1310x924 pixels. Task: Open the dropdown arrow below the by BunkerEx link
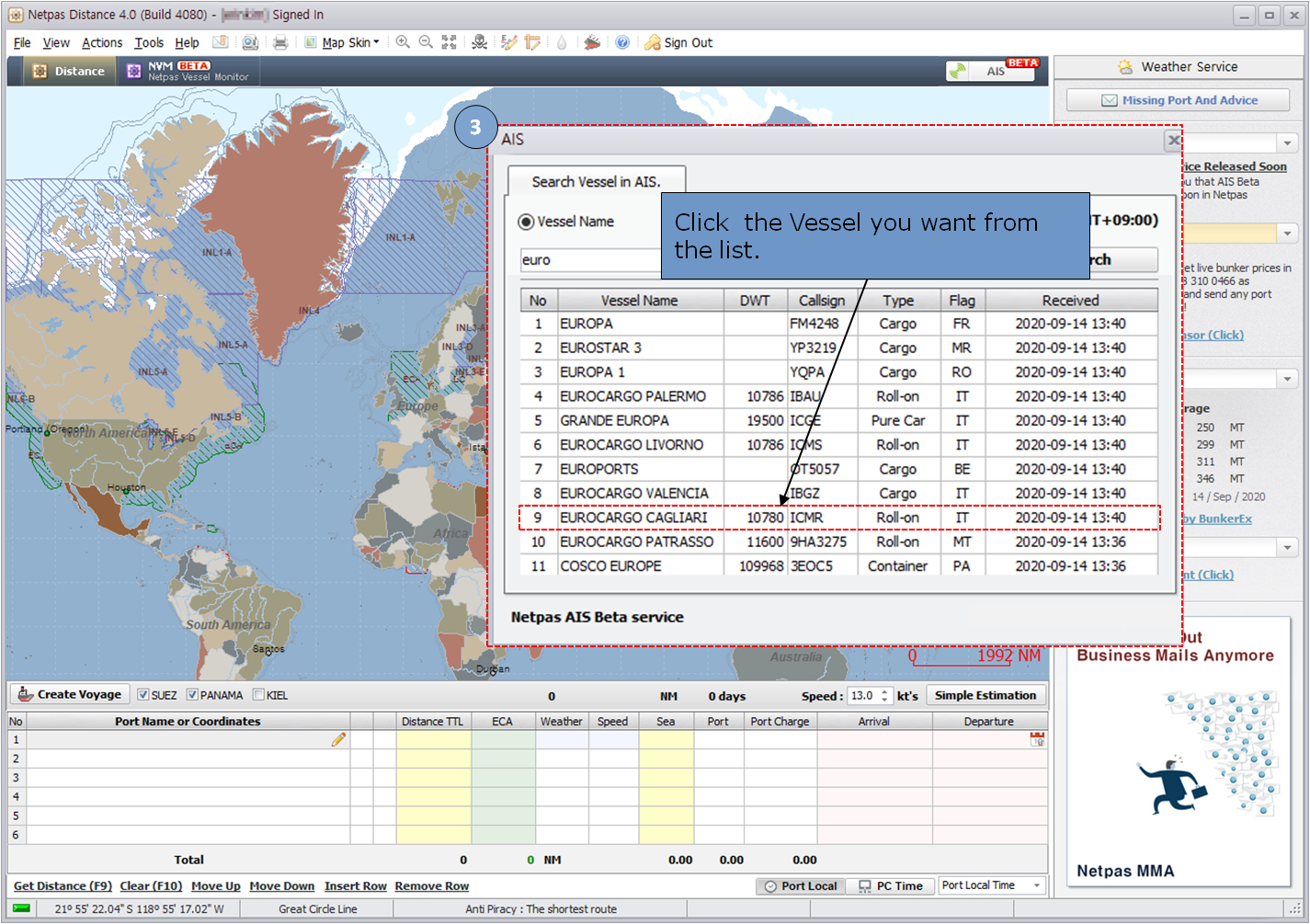1288,548
